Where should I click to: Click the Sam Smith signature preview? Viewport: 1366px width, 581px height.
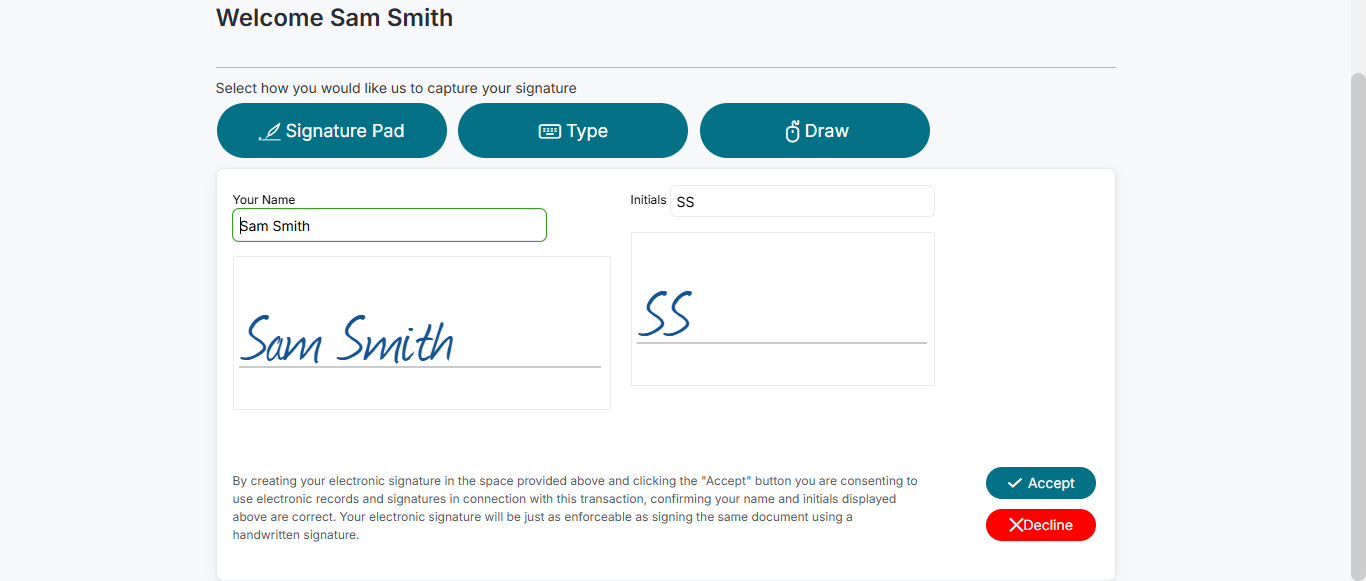click(421, 333)
